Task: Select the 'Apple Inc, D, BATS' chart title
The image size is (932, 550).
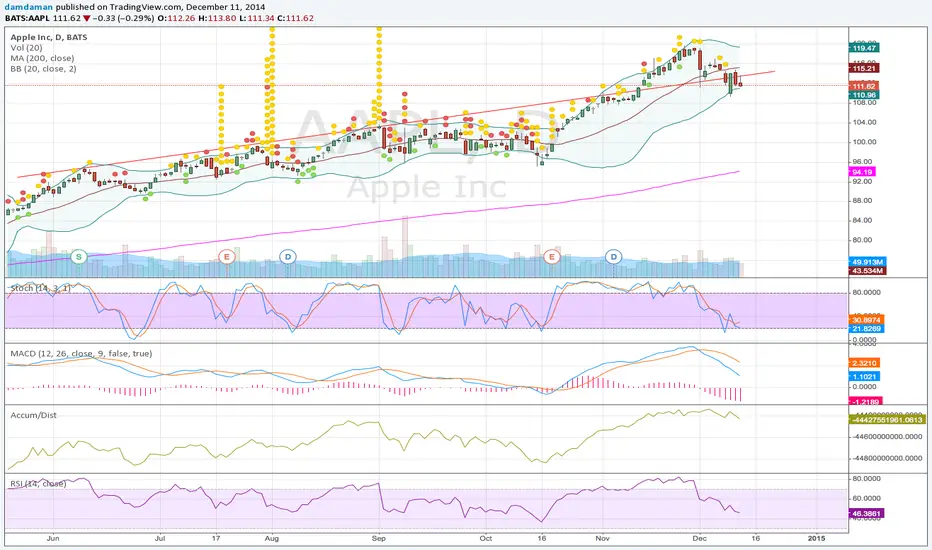Action: (49, 37)
